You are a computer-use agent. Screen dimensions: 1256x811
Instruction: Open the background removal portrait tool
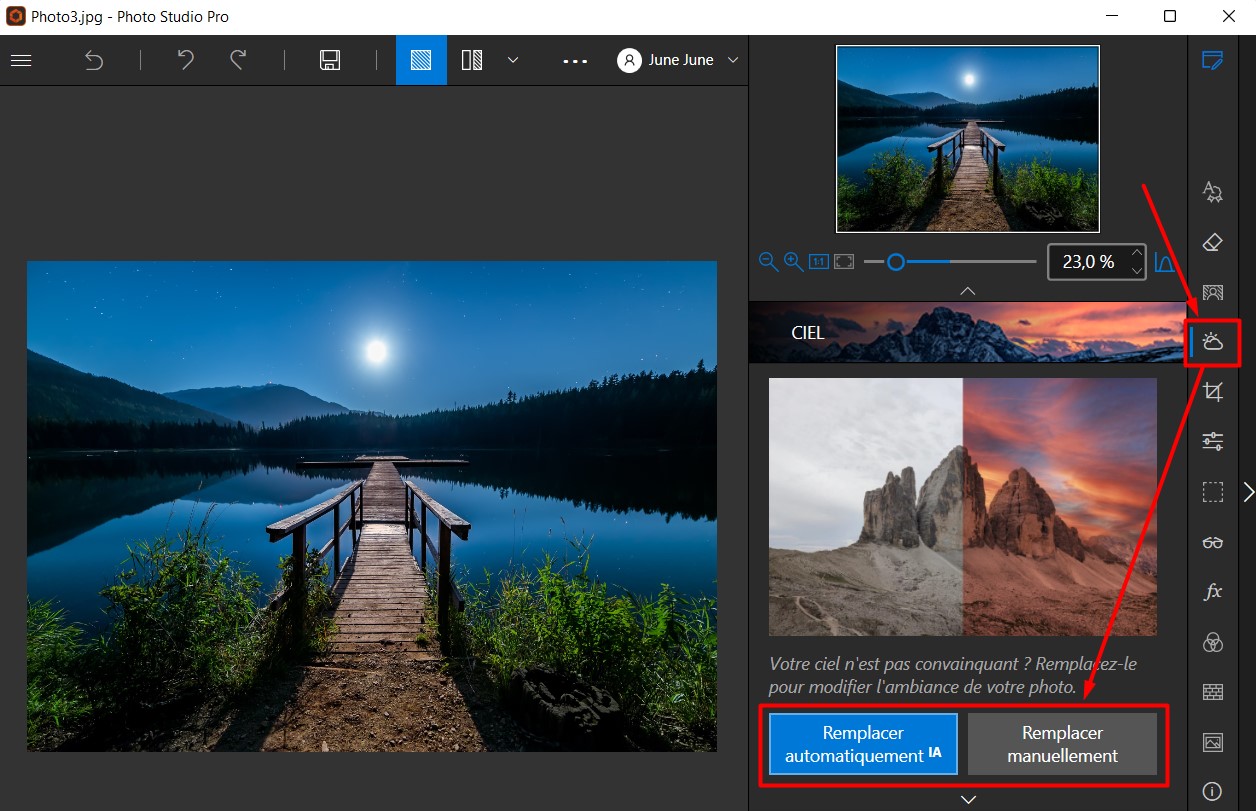pos(1212,292)
